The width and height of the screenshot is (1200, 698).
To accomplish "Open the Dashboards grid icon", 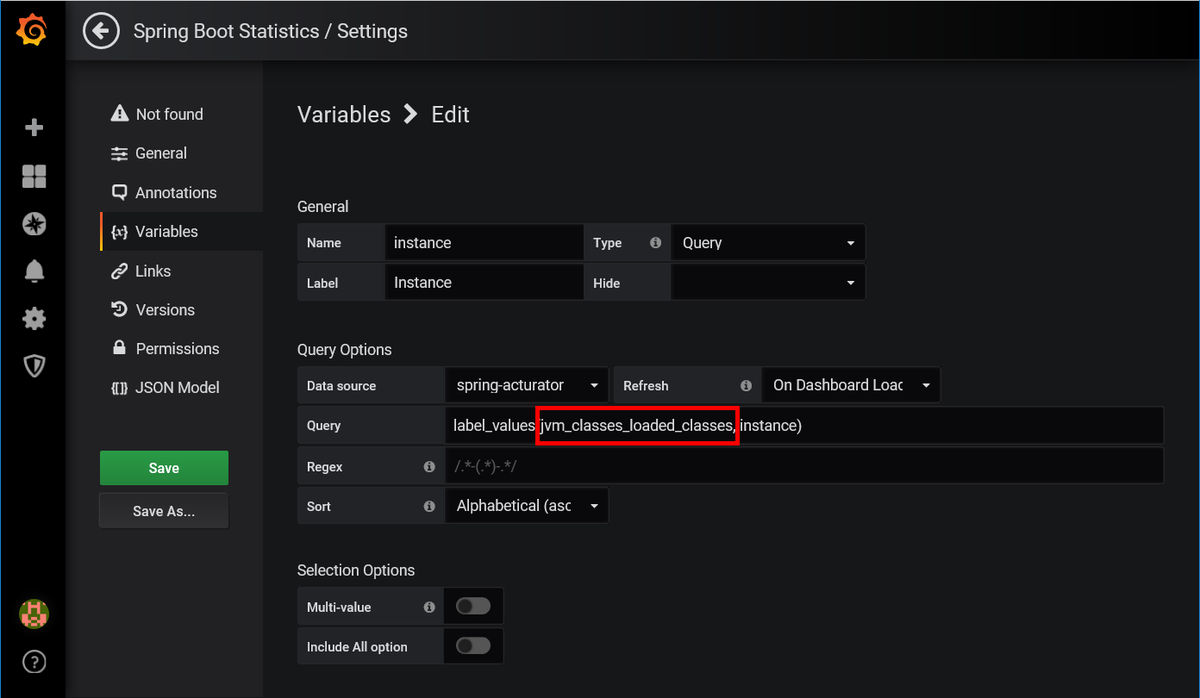I will (x=34, y=177).
